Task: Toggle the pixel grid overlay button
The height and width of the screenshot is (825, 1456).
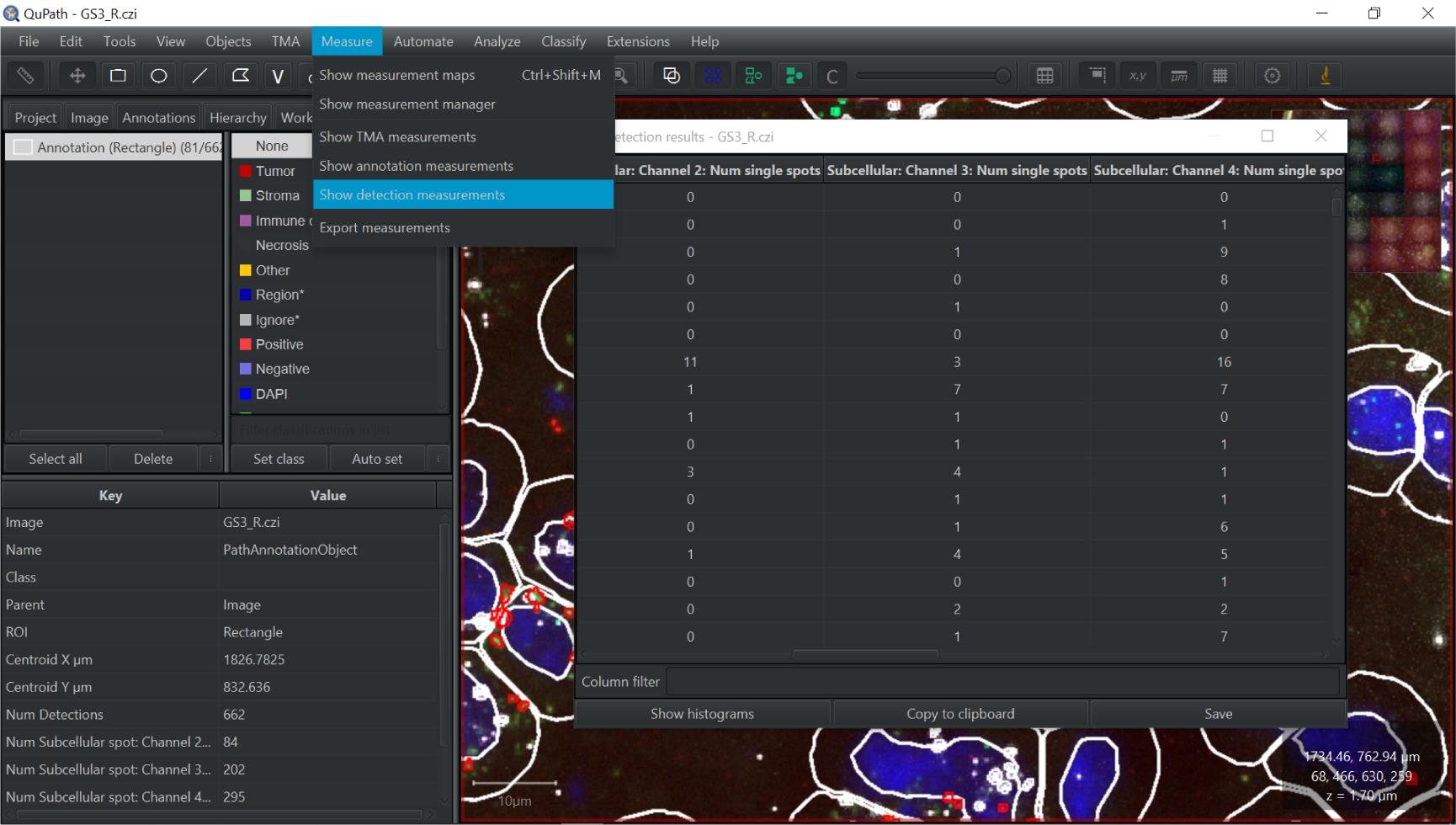Action: [1220, 76]
